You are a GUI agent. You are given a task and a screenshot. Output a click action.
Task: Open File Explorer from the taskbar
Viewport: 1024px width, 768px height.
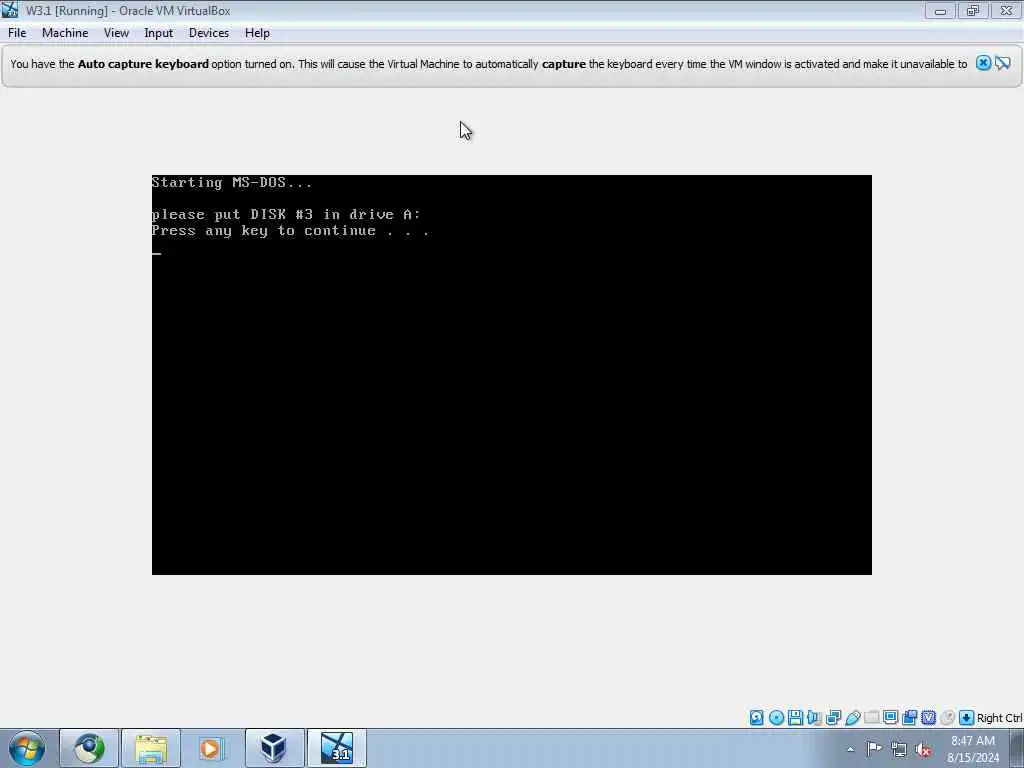click(151, 748)
